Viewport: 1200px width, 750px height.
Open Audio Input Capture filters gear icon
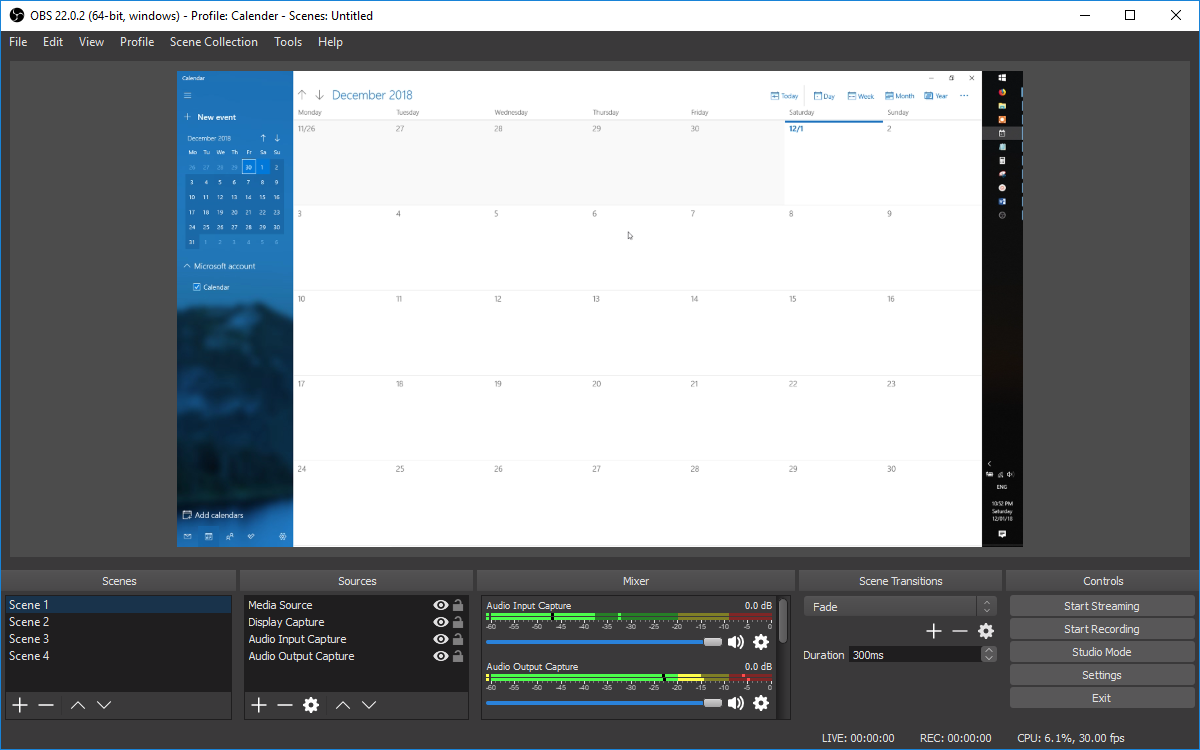761,641
